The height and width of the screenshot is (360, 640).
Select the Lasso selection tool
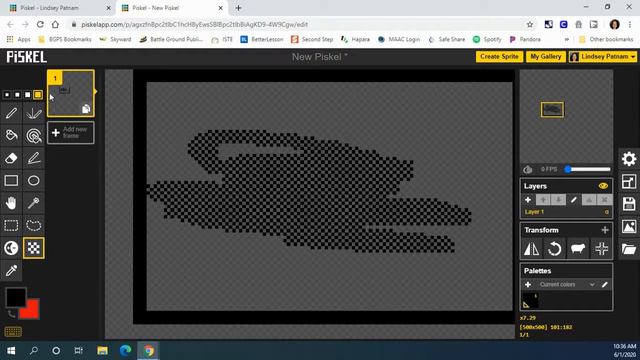[33, 225]
